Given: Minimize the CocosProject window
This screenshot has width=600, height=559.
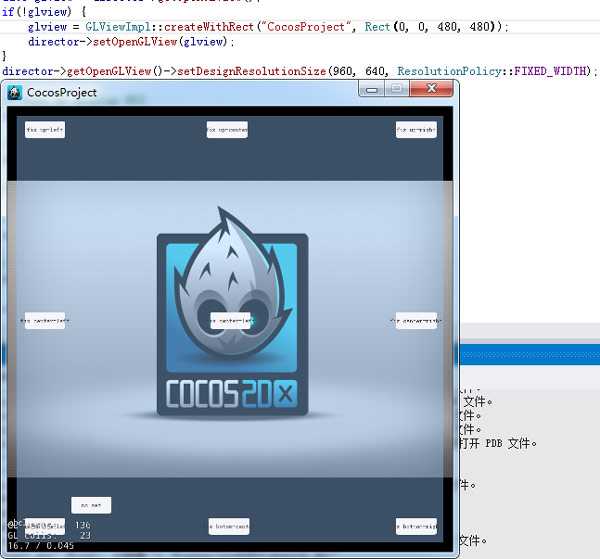Looking at the screenshot, I should coord(371,89).
